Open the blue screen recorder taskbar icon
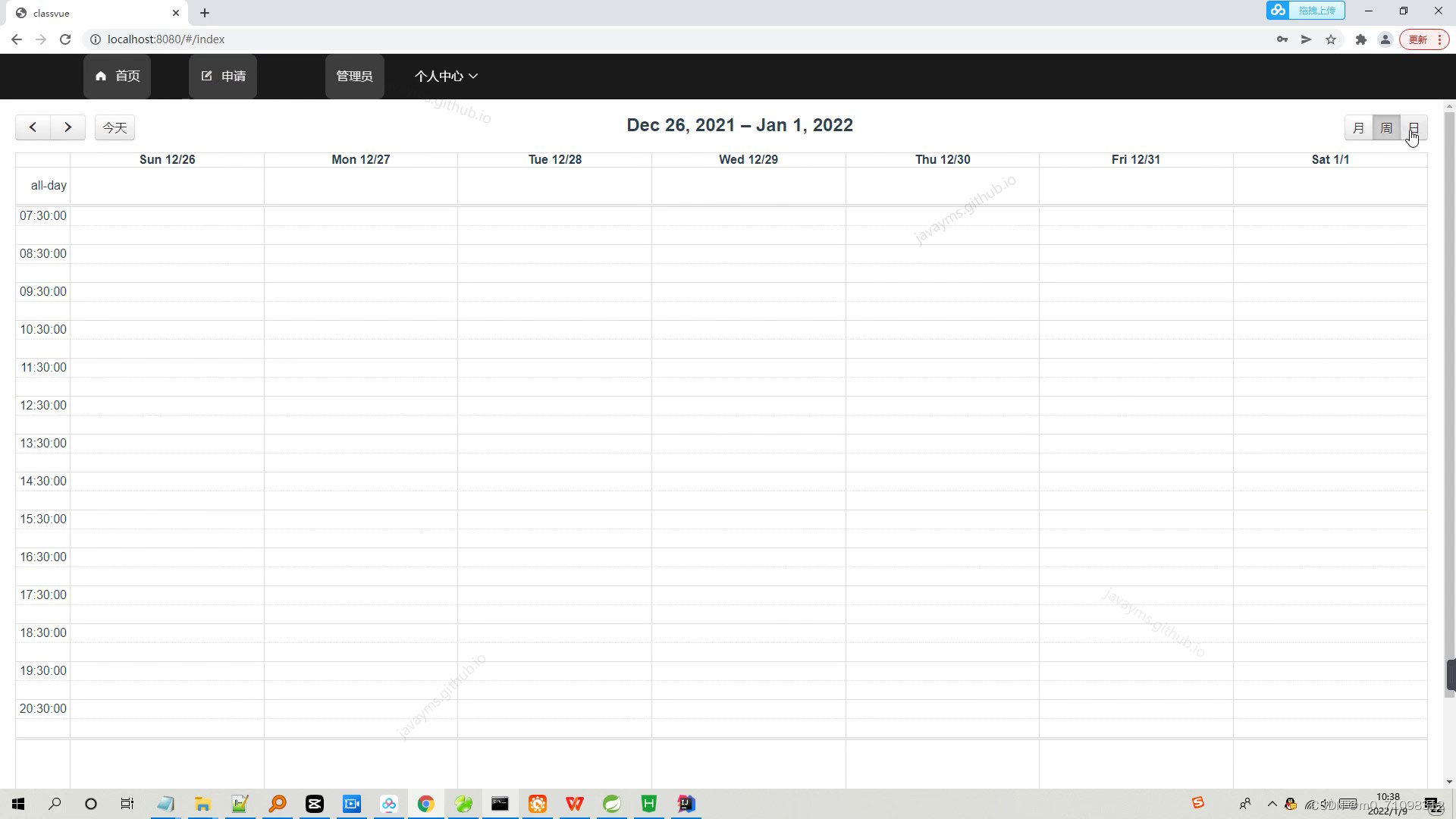This screenshot has height=819, width=1456. [352, 804]
